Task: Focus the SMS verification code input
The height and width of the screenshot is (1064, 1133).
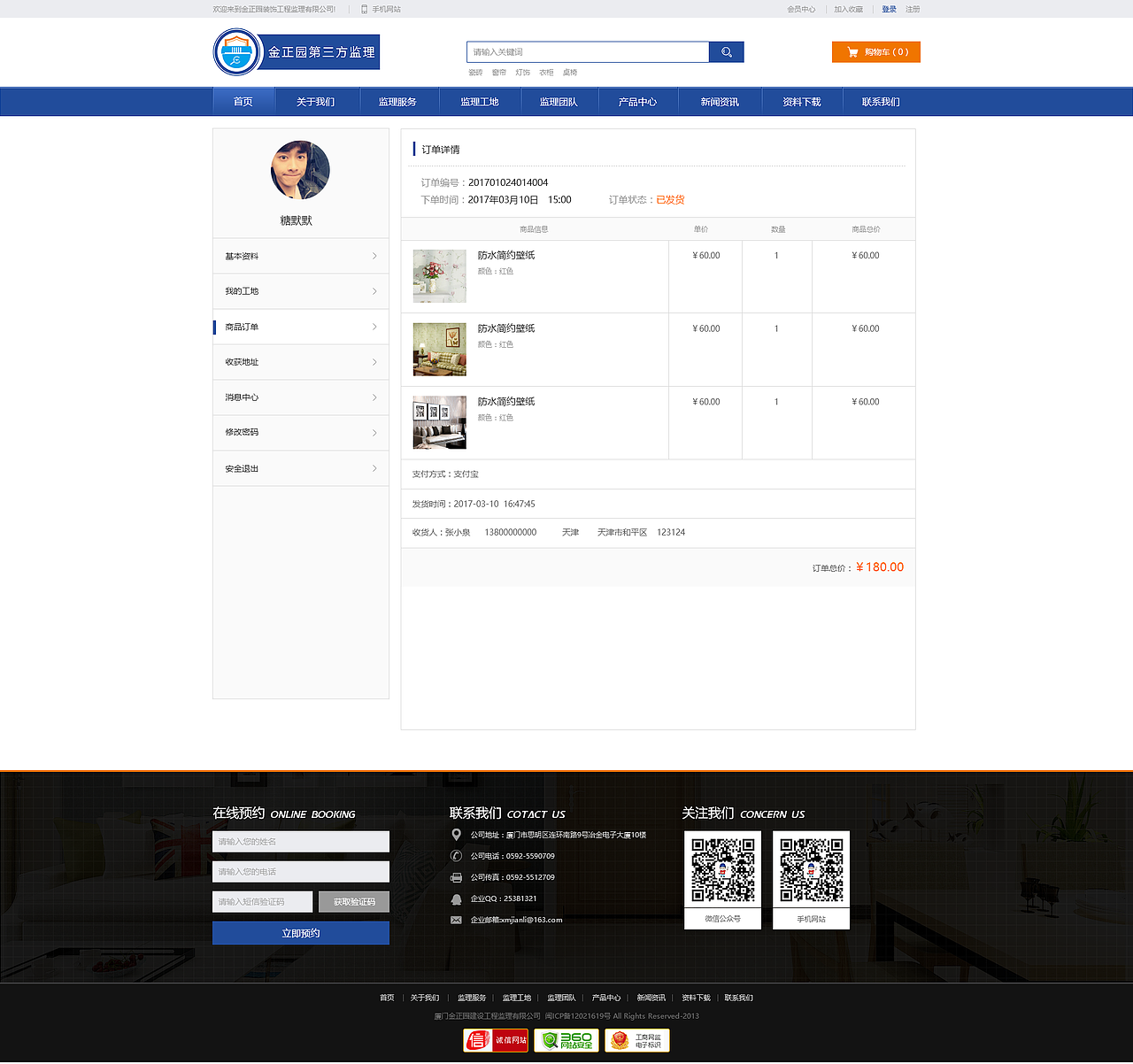Action: (x=263, y=902)
